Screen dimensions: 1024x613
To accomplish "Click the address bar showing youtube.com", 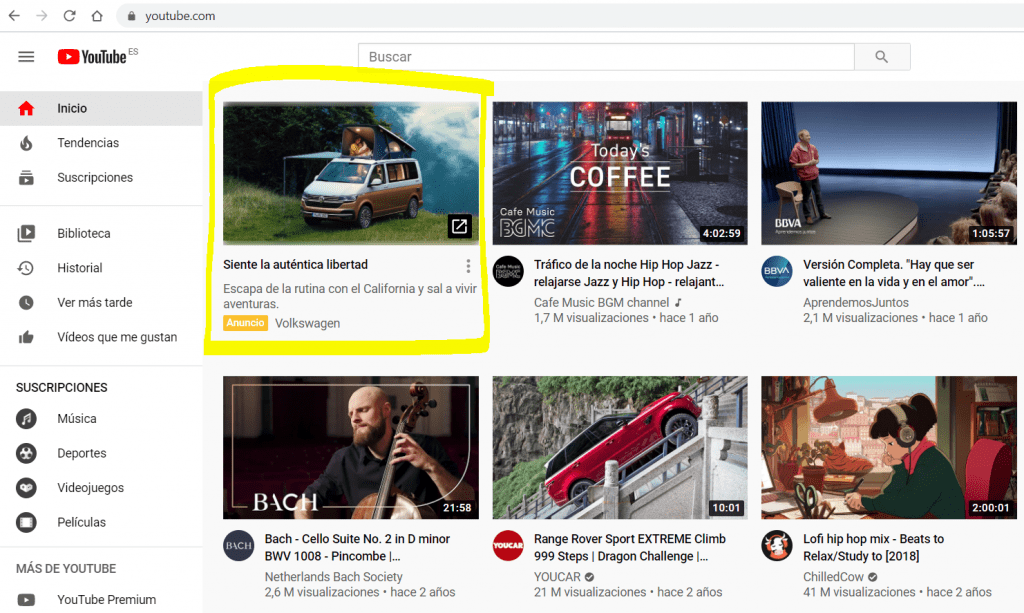I will click(568, 16).
